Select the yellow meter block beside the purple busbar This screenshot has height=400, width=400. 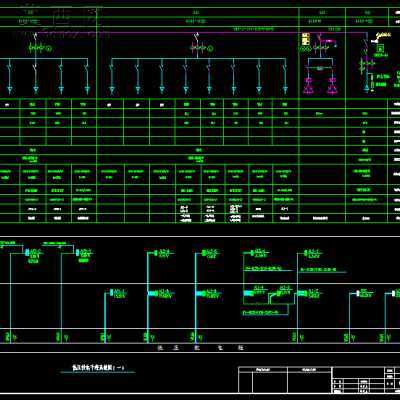tap(306, 39)
